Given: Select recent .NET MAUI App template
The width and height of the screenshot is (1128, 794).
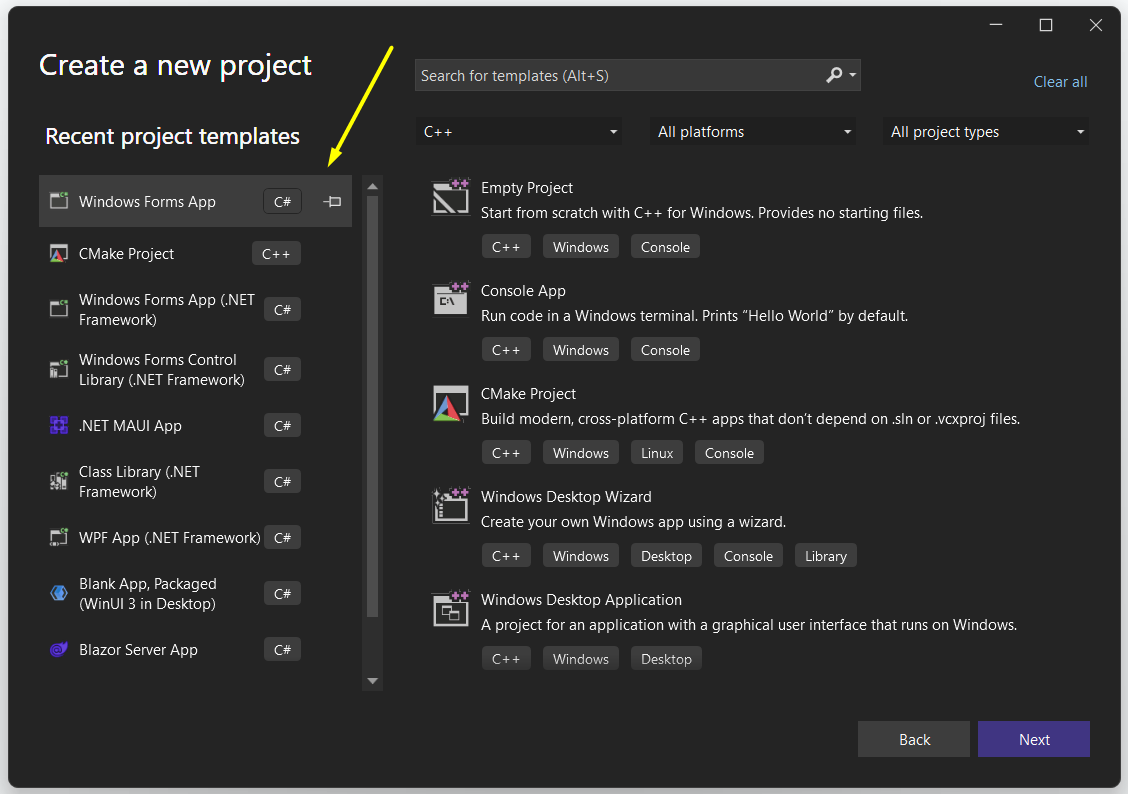Looking at the screenshot, I should [195, 425].
